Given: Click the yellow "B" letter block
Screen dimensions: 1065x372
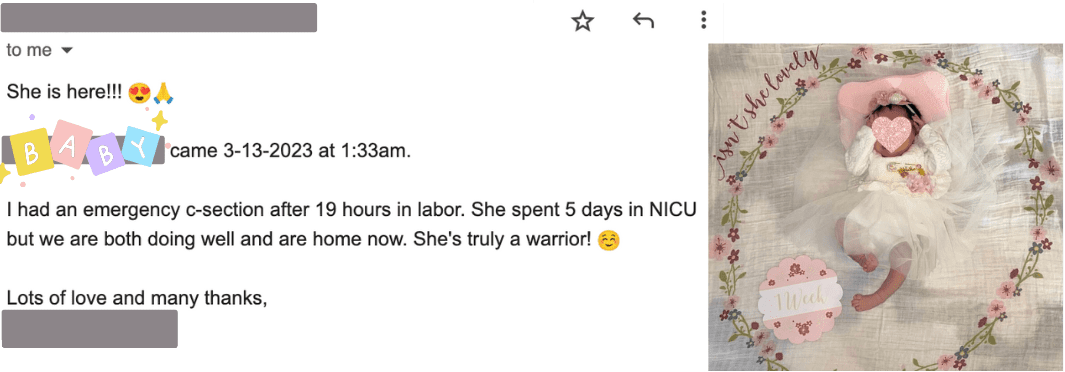Looking at the screenshot, I should tap(31, 153).
